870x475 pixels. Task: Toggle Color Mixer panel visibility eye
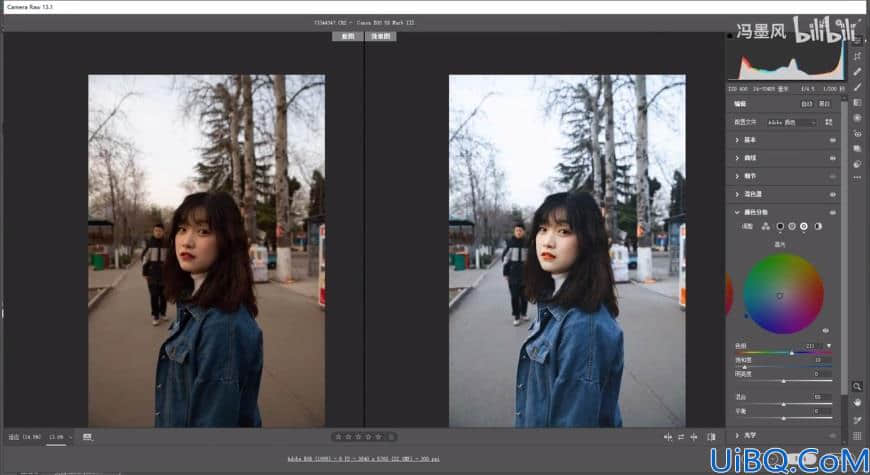[x=832, y=194]
